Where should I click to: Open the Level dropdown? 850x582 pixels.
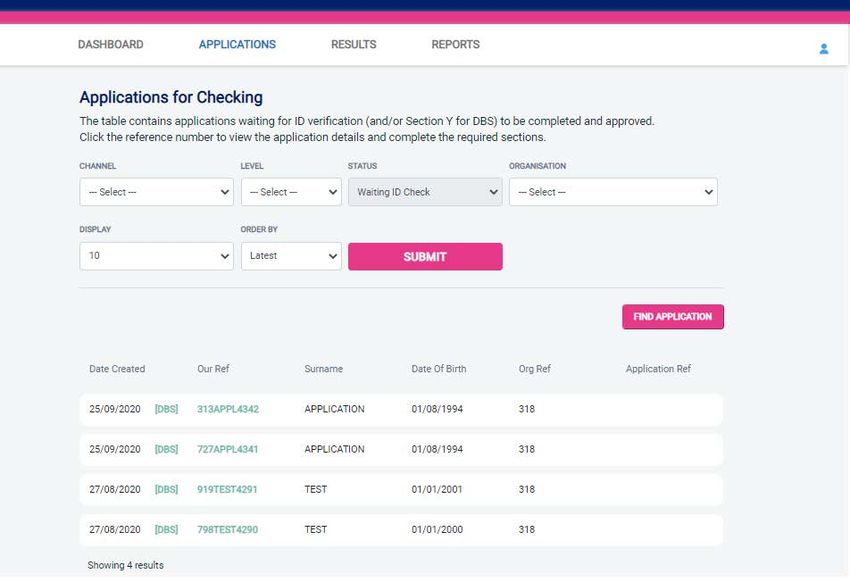(x=291, y=192)
